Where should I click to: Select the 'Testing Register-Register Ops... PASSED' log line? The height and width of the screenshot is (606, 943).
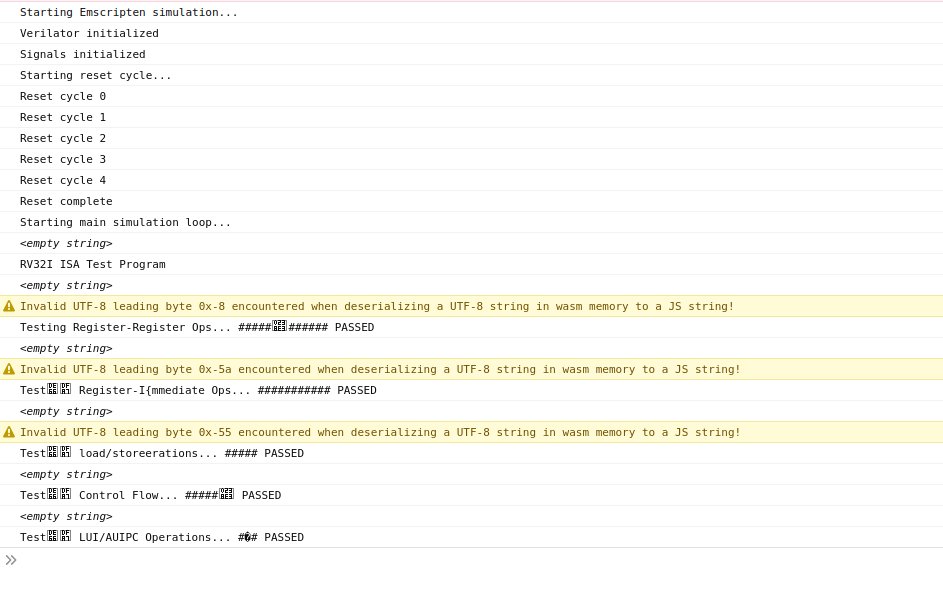click(197, 327)
